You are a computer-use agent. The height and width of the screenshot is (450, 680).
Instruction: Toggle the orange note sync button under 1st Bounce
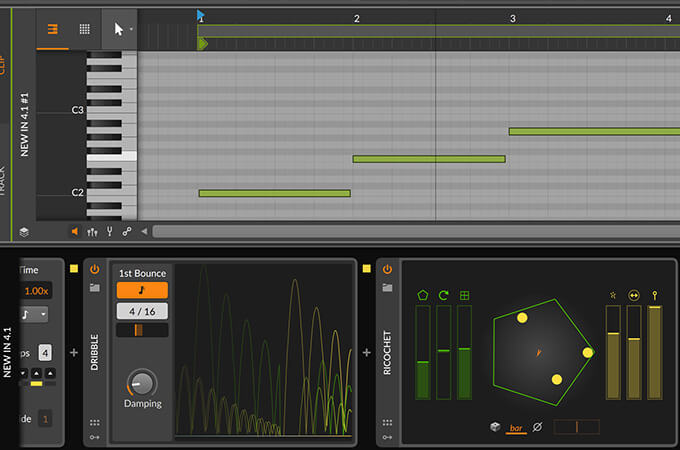[142, 290]
